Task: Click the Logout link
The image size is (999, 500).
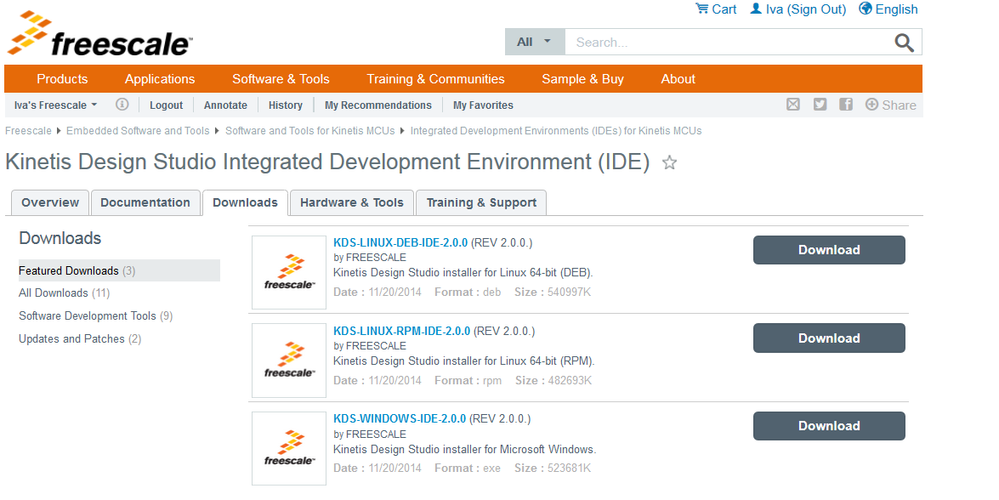Action: pos(166,105)
